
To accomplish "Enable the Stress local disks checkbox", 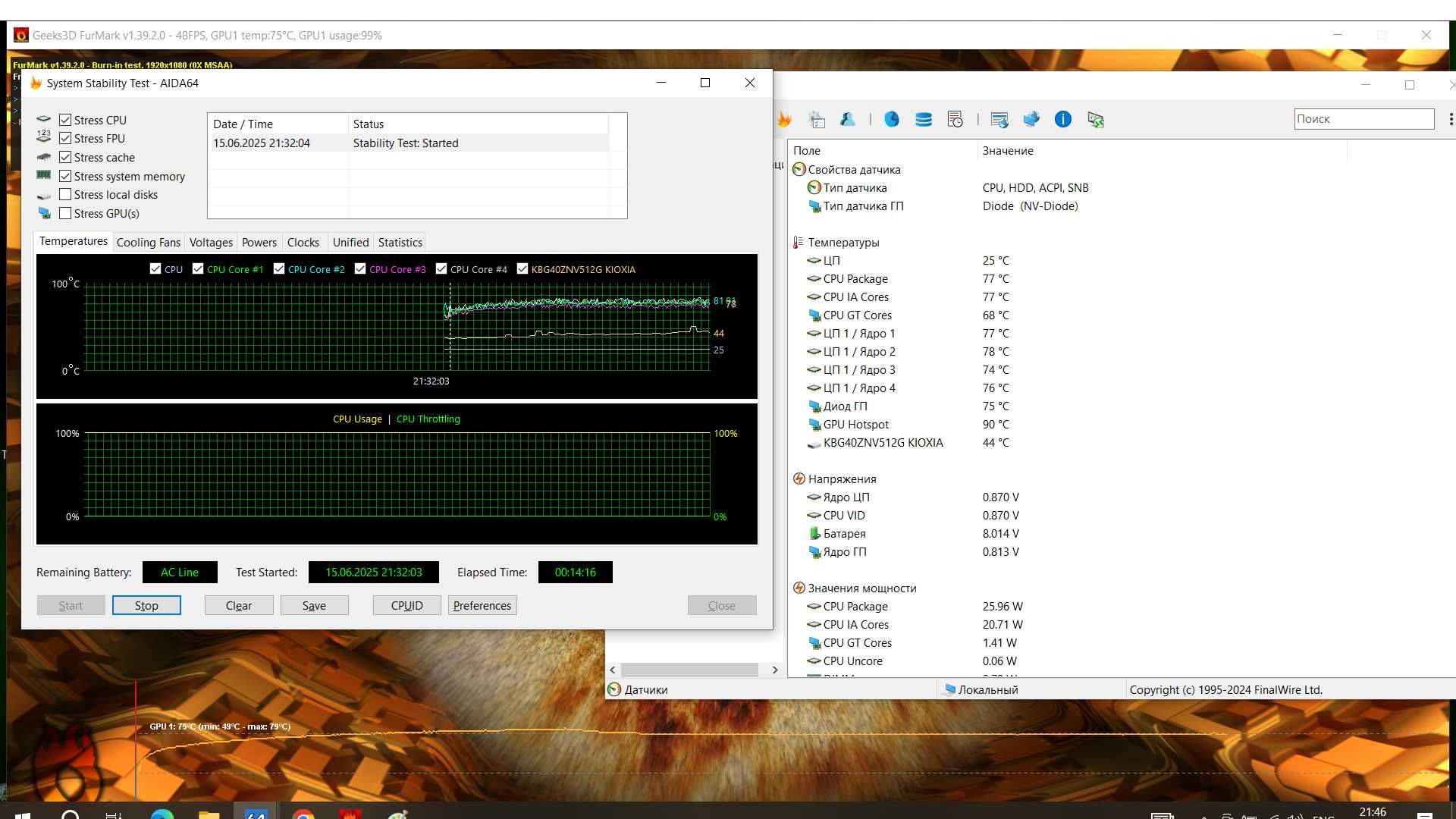I will coord(65,194).
